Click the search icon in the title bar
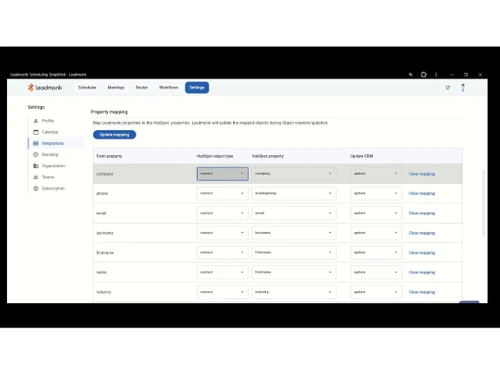The height and width of the screenshot is (375, 500). (411, 75)
